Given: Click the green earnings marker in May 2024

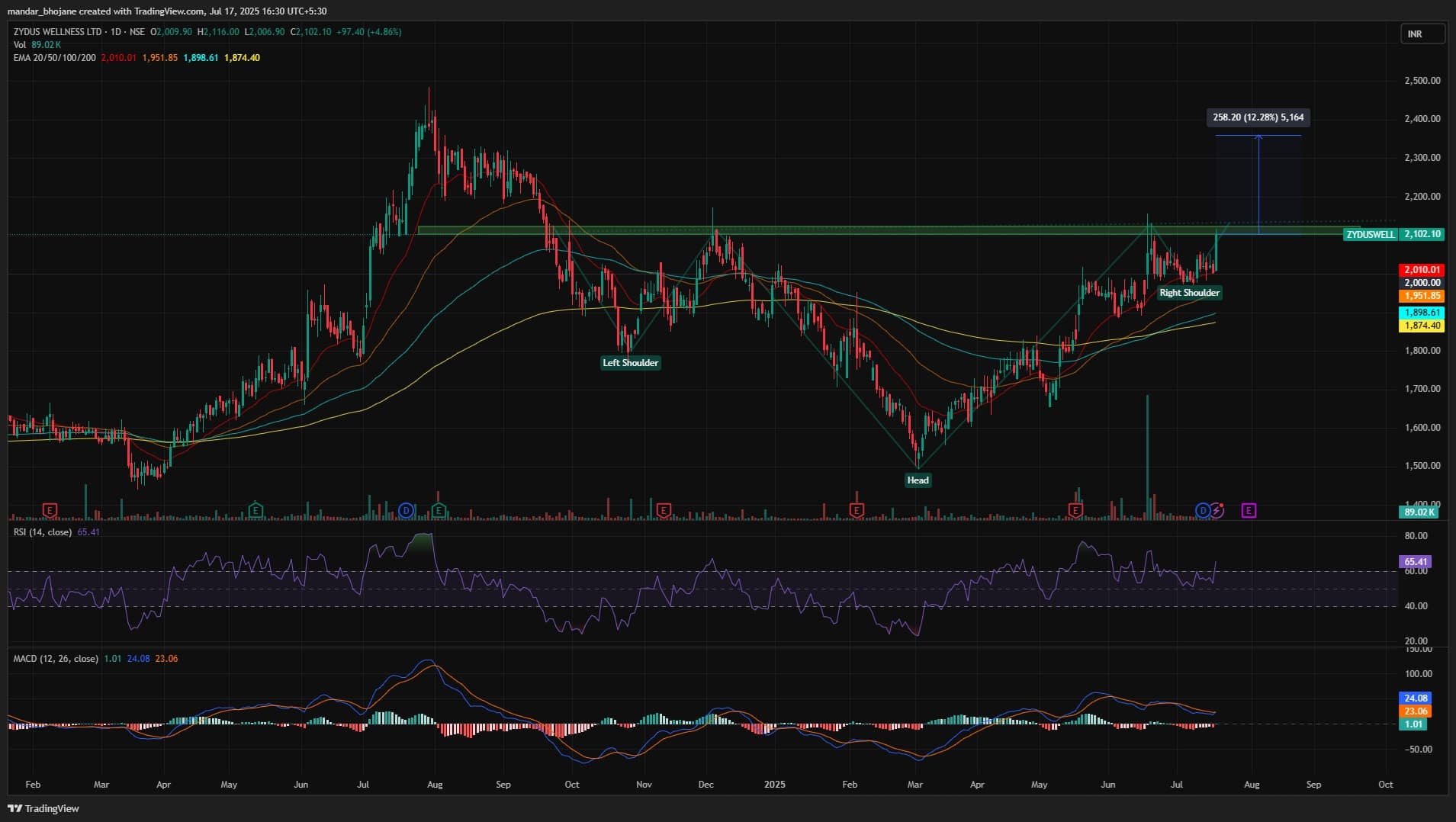Looking at the screenshot, I should click(256, 510).
